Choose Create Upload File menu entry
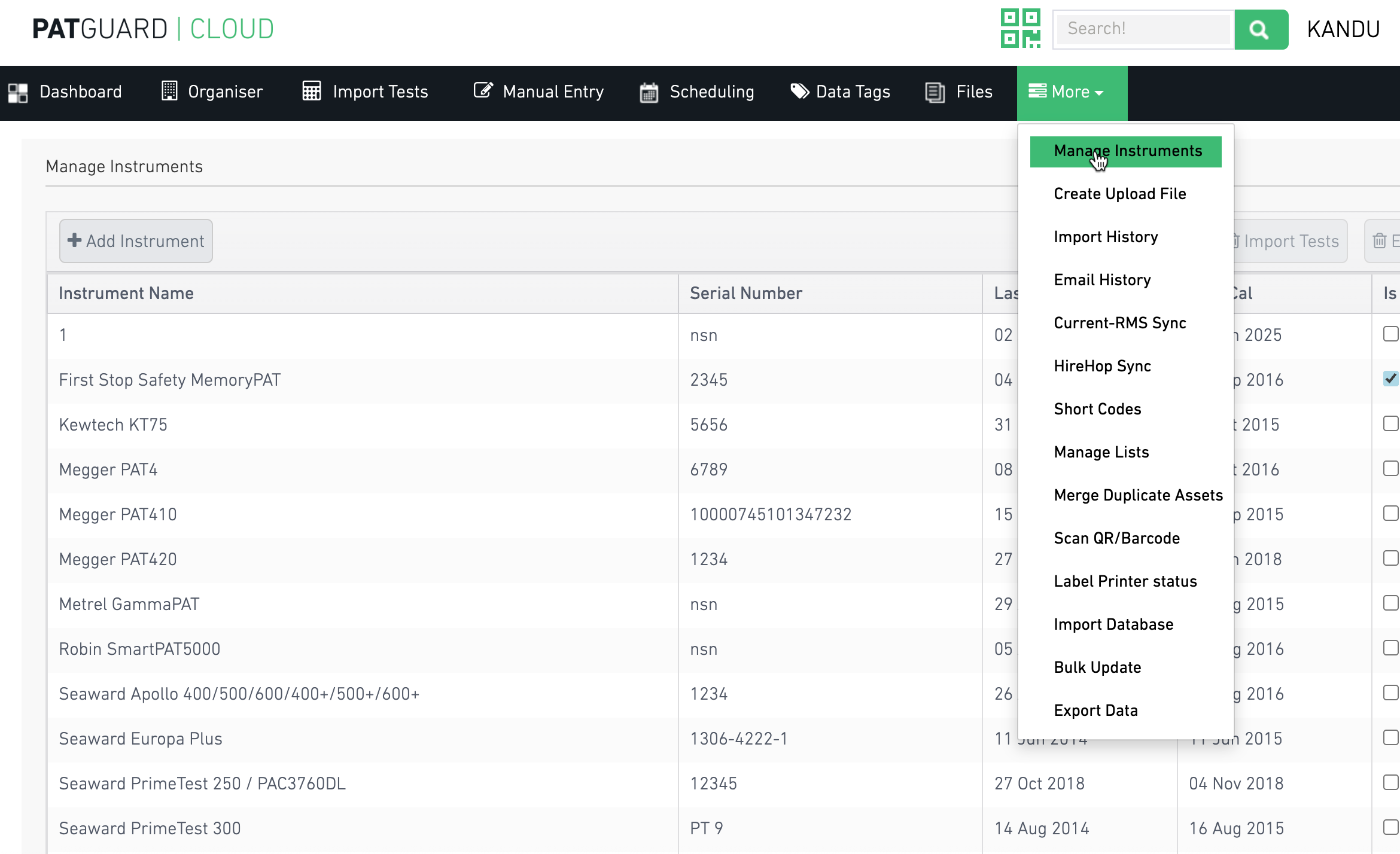 tap(1119, 194)
